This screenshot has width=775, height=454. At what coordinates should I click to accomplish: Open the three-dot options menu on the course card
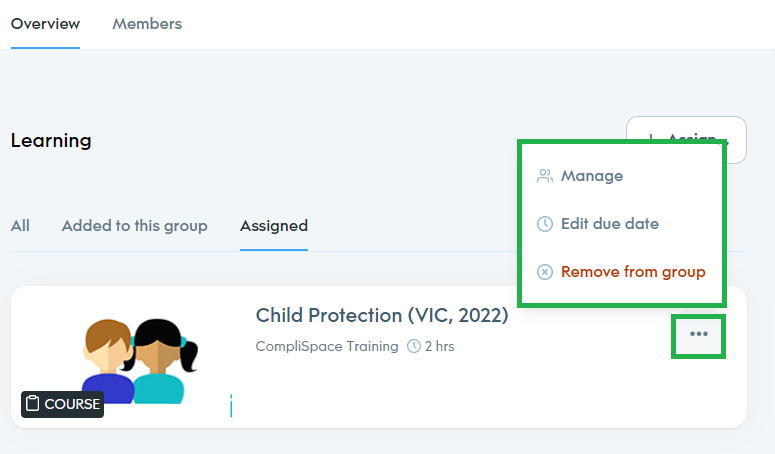pyautogui.click(x=698, y=334)
